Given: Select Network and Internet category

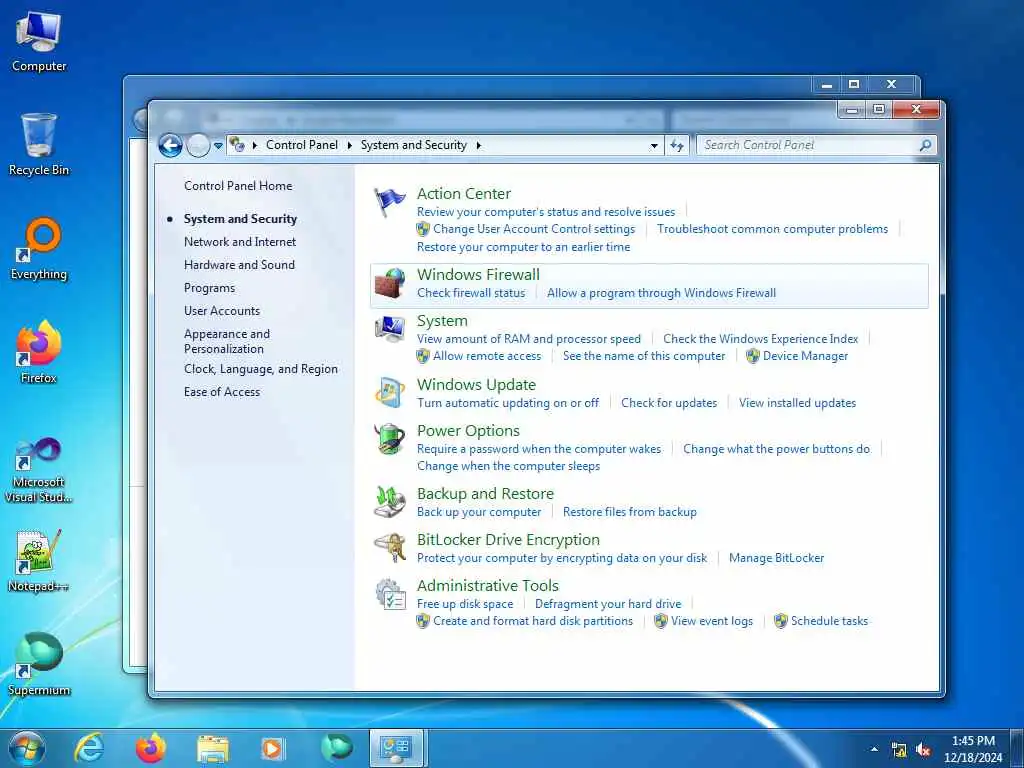Looking at the screenshot, I should 240,242.
